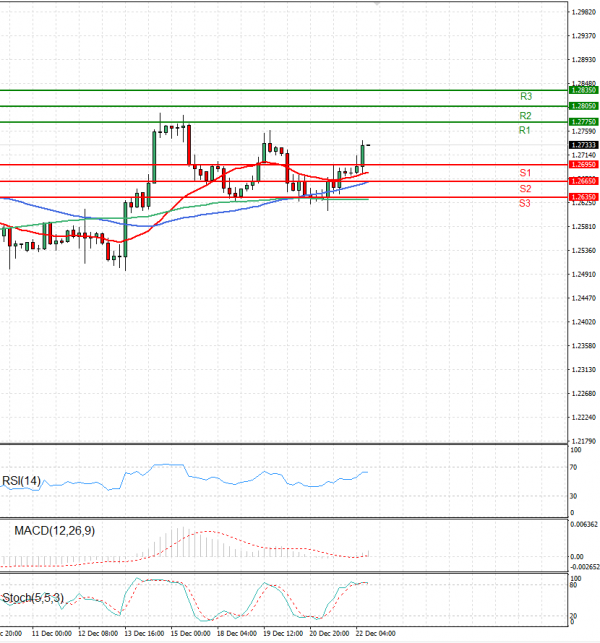Click the 1.27590 price axis value

(x=584, y=131)
